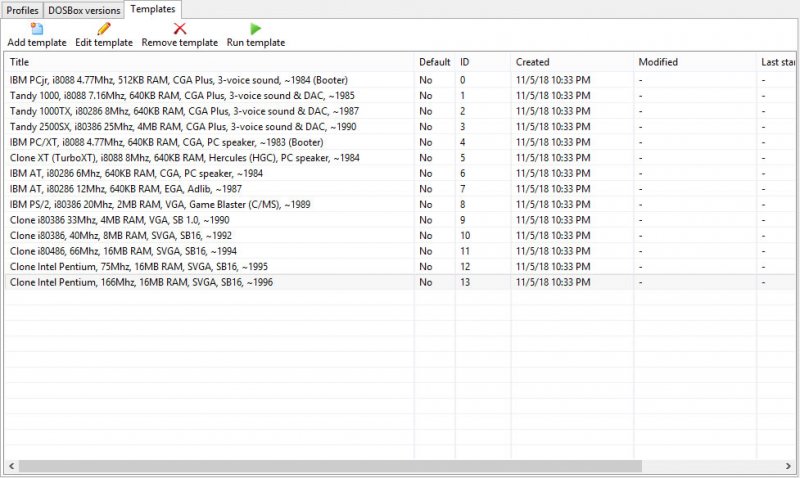800x478 pixels.
Task: Sort by the Default column header
Action: [x=435, y=62]
